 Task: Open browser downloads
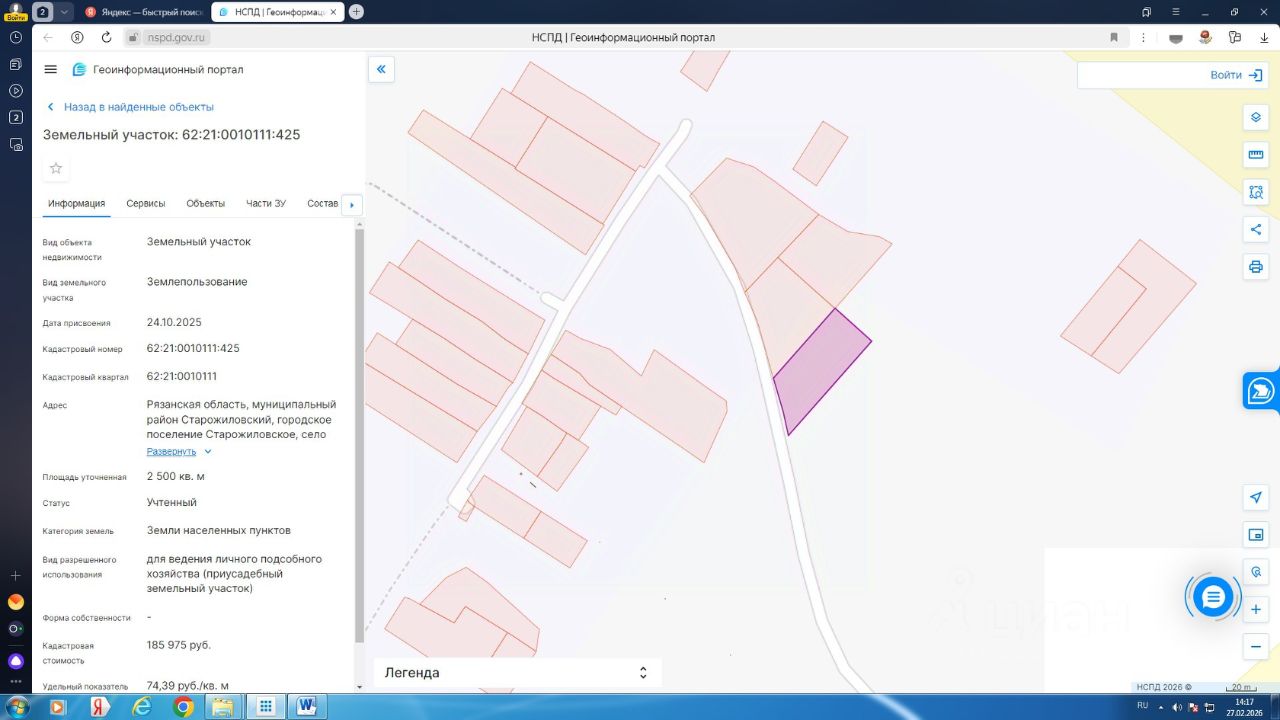pyautogui.click(x=1264, y=37)
